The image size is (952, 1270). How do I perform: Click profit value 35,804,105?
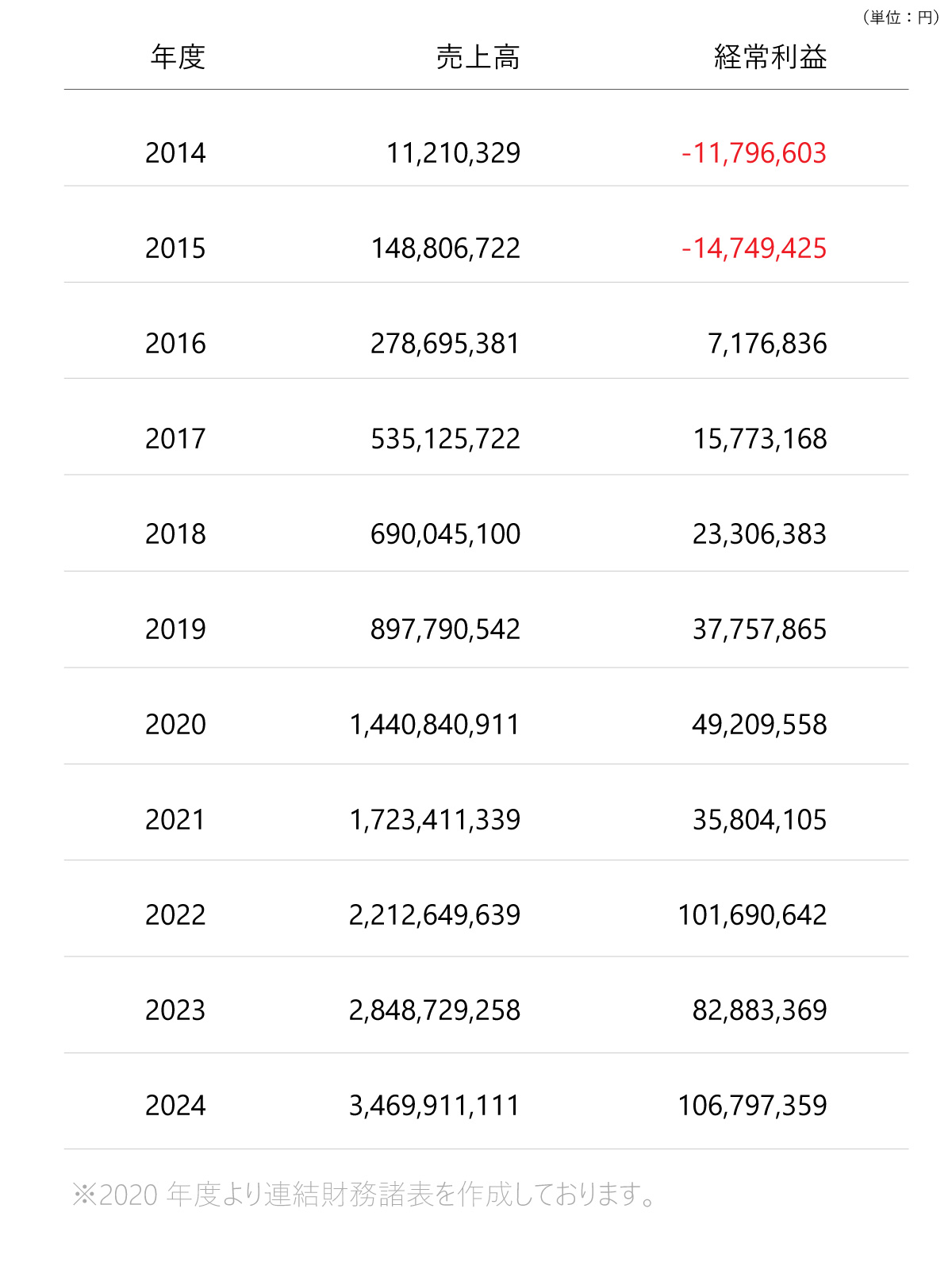click(759, 820)
